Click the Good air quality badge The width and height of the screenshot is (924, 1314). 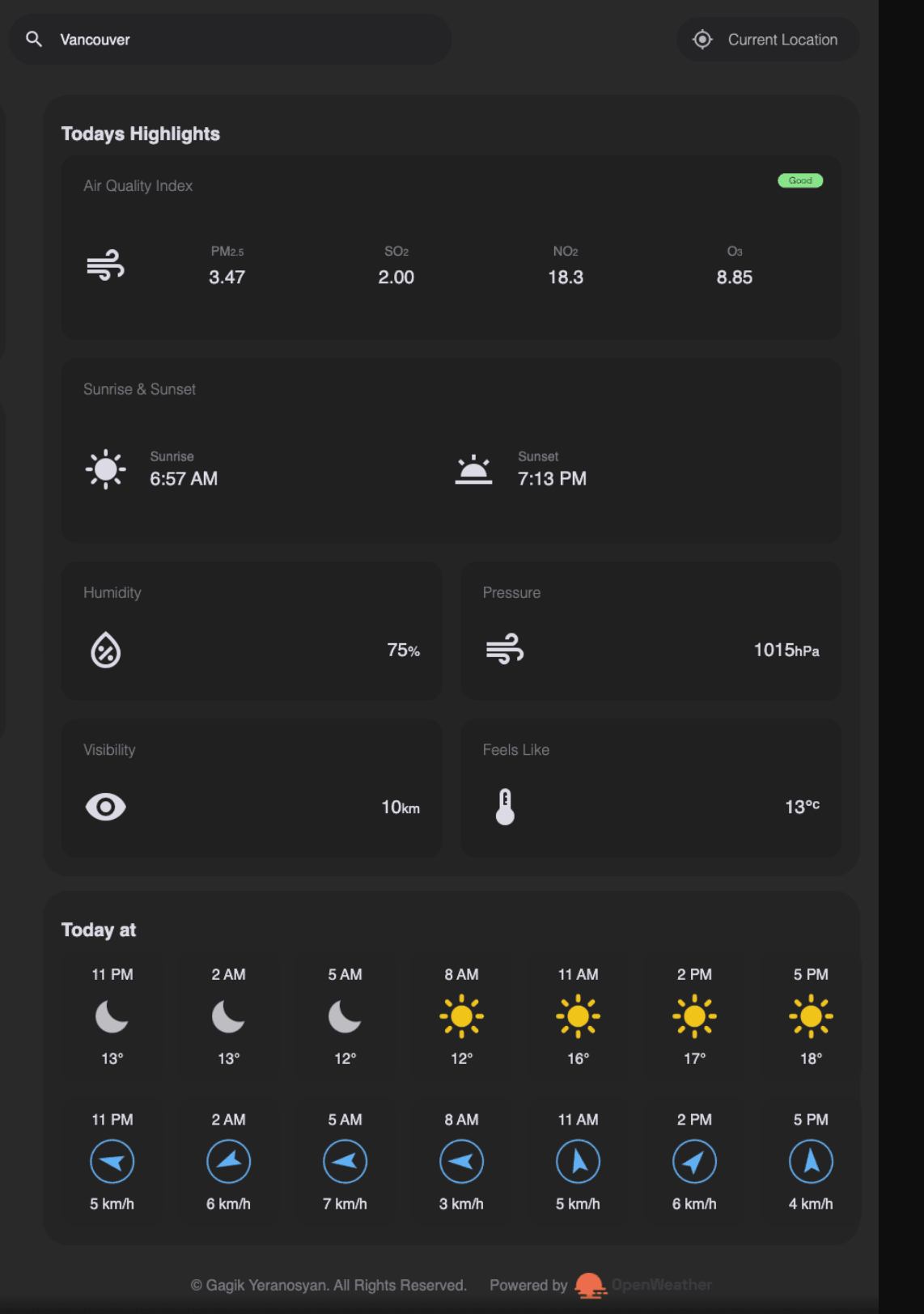pyautogui.click(x=799, y=180)
